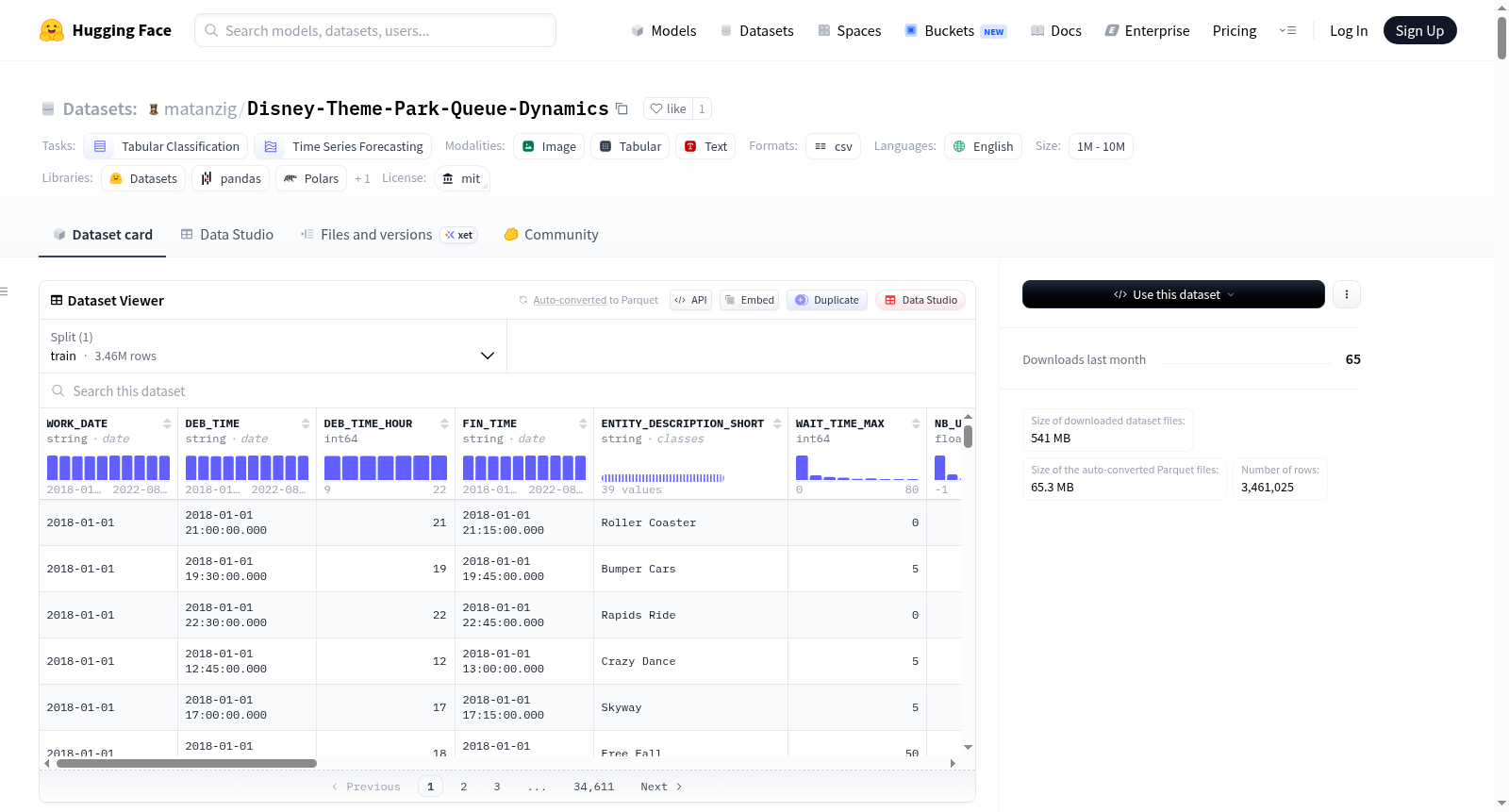1509x812 pixels.
Task: Follow the Auto-converted to Parquet link
Action: pyautogui.click(x=570, y=300)
